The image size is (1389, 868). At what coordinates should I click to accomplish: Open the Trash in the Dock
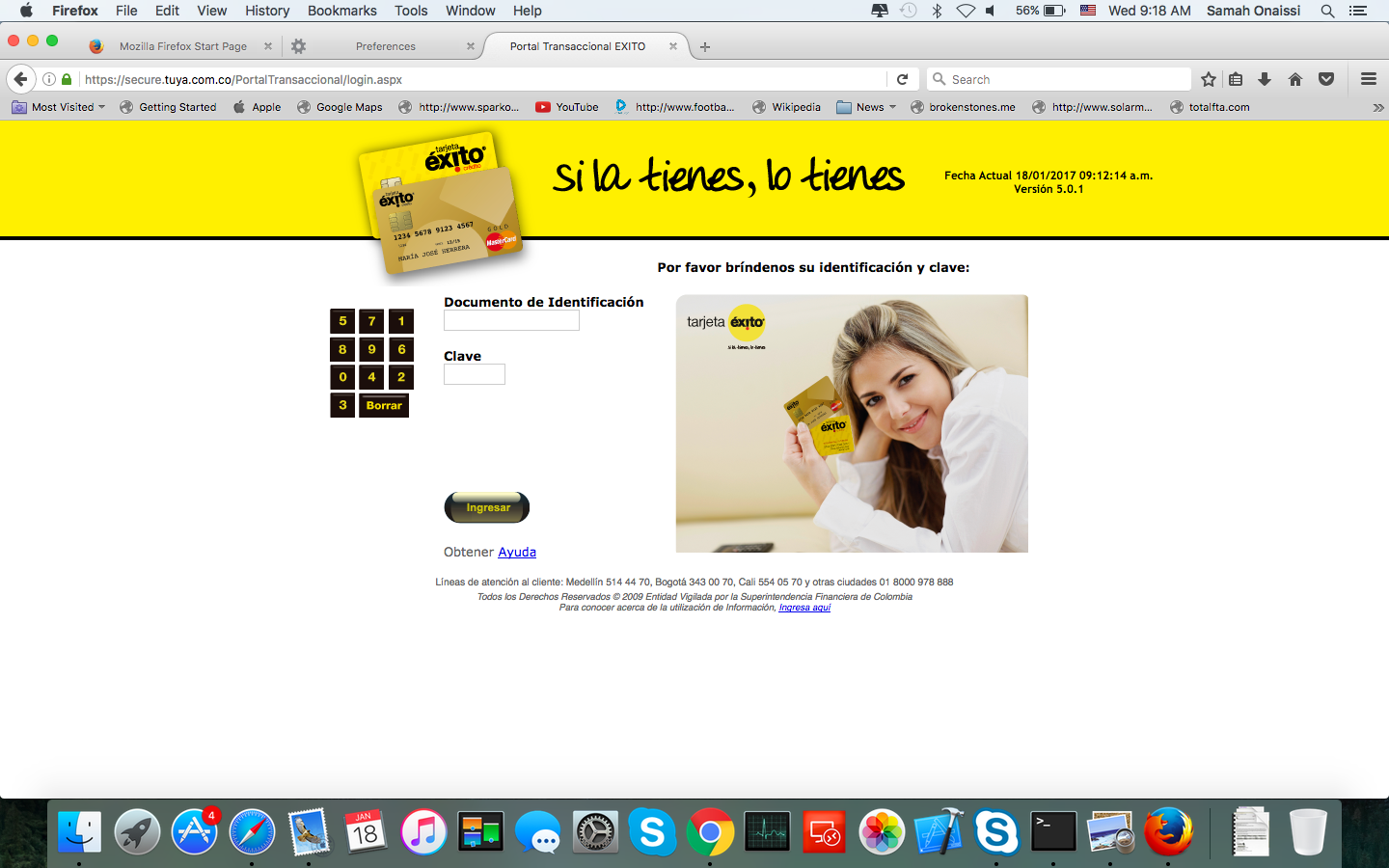point(1308,831)
